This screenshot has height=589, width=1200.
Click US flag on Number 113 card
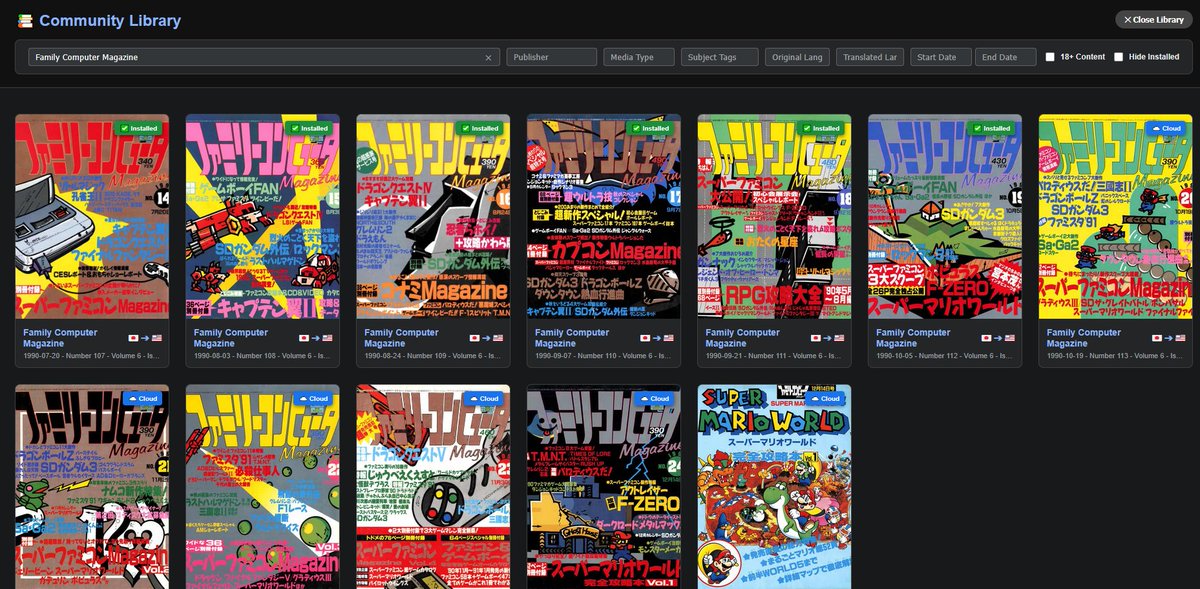pos(1180,338)
